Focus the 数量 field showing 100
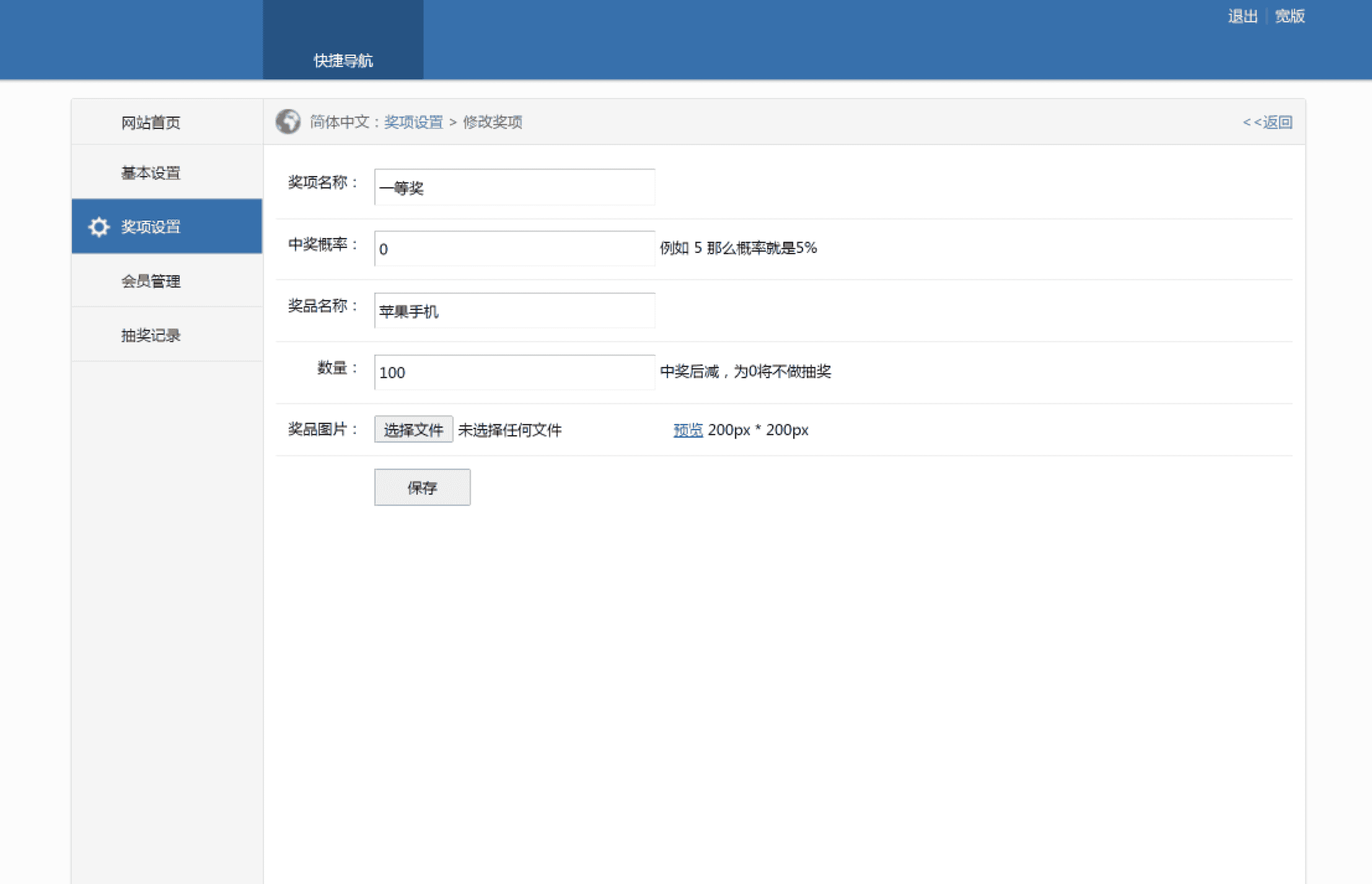Image resolution: width=1372 pixels, height=884 pixels. click(x=514, y=372)
